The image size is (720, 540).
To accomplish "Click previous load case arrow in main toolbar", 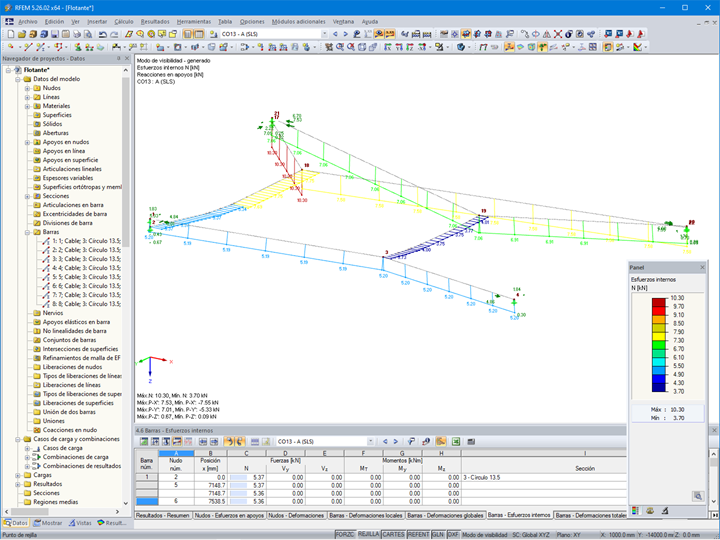I will (x=335, y=34).
